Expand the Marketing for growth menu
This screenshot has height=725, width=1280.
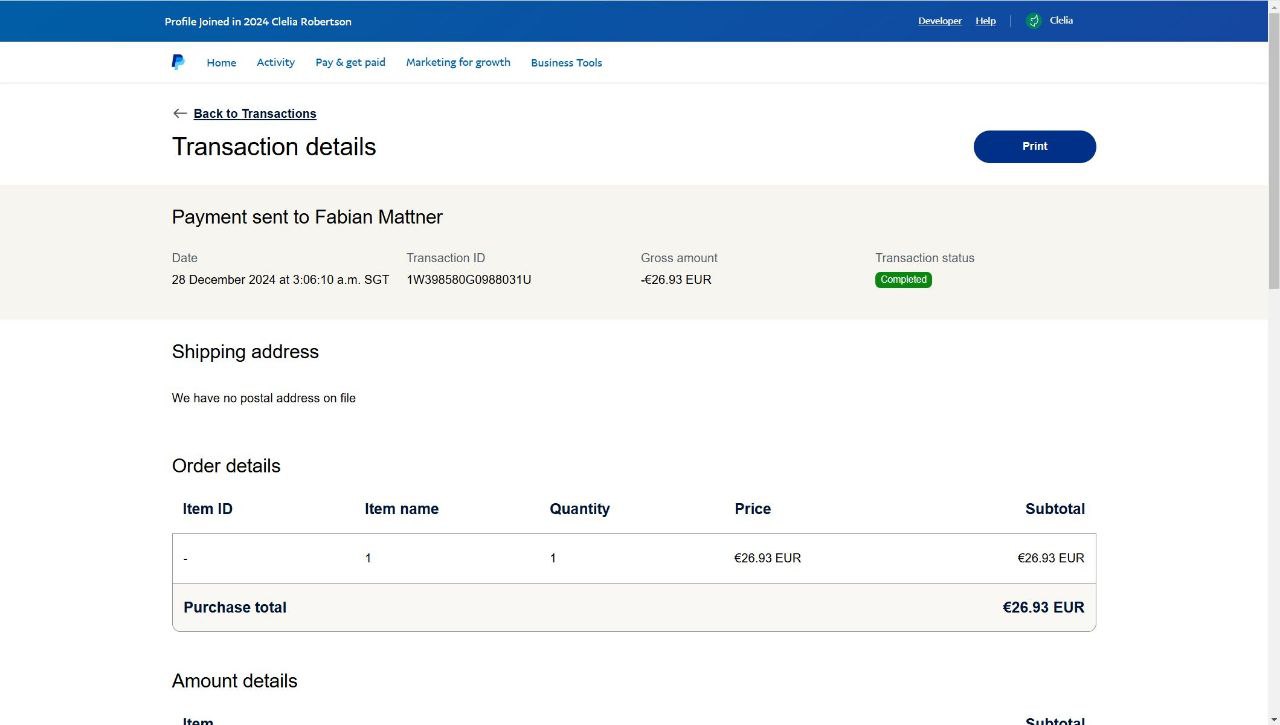pos(458,63)
